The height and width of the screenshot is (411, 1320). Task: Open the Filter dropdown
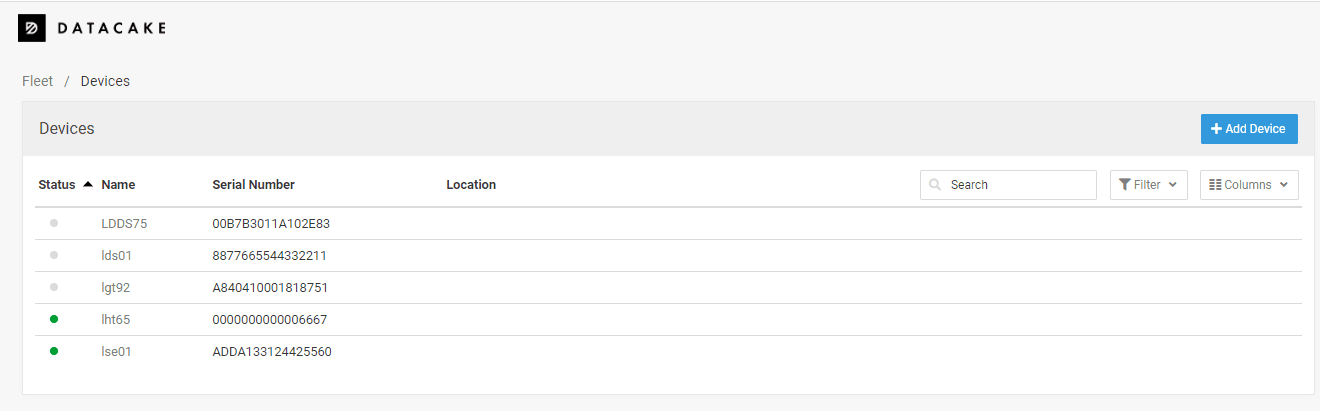click(x=1149, y=185)
